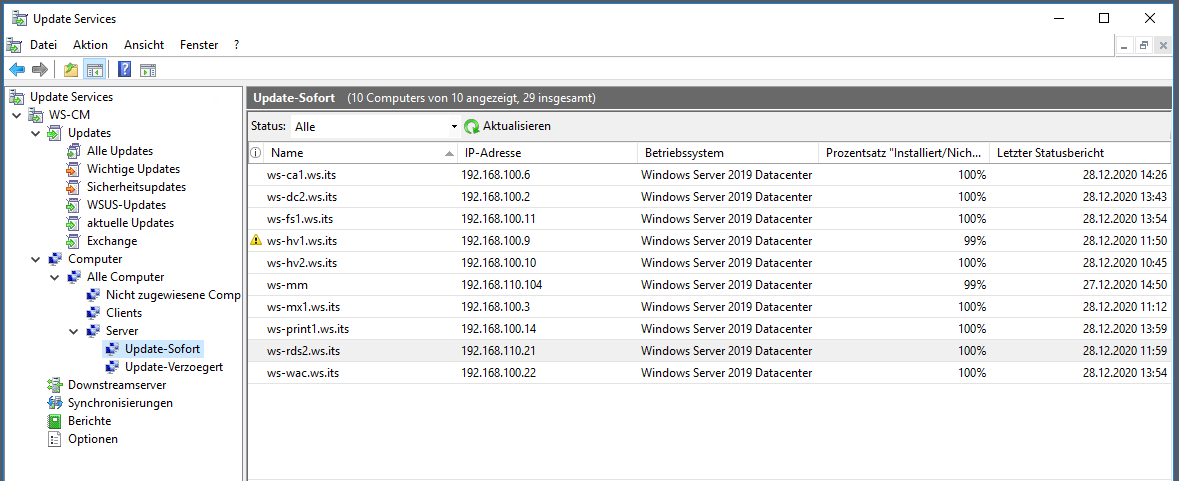1179x481 pixels.
Task: Click status date 27.12.2020 14:50
Action: tap(1125, 285)
